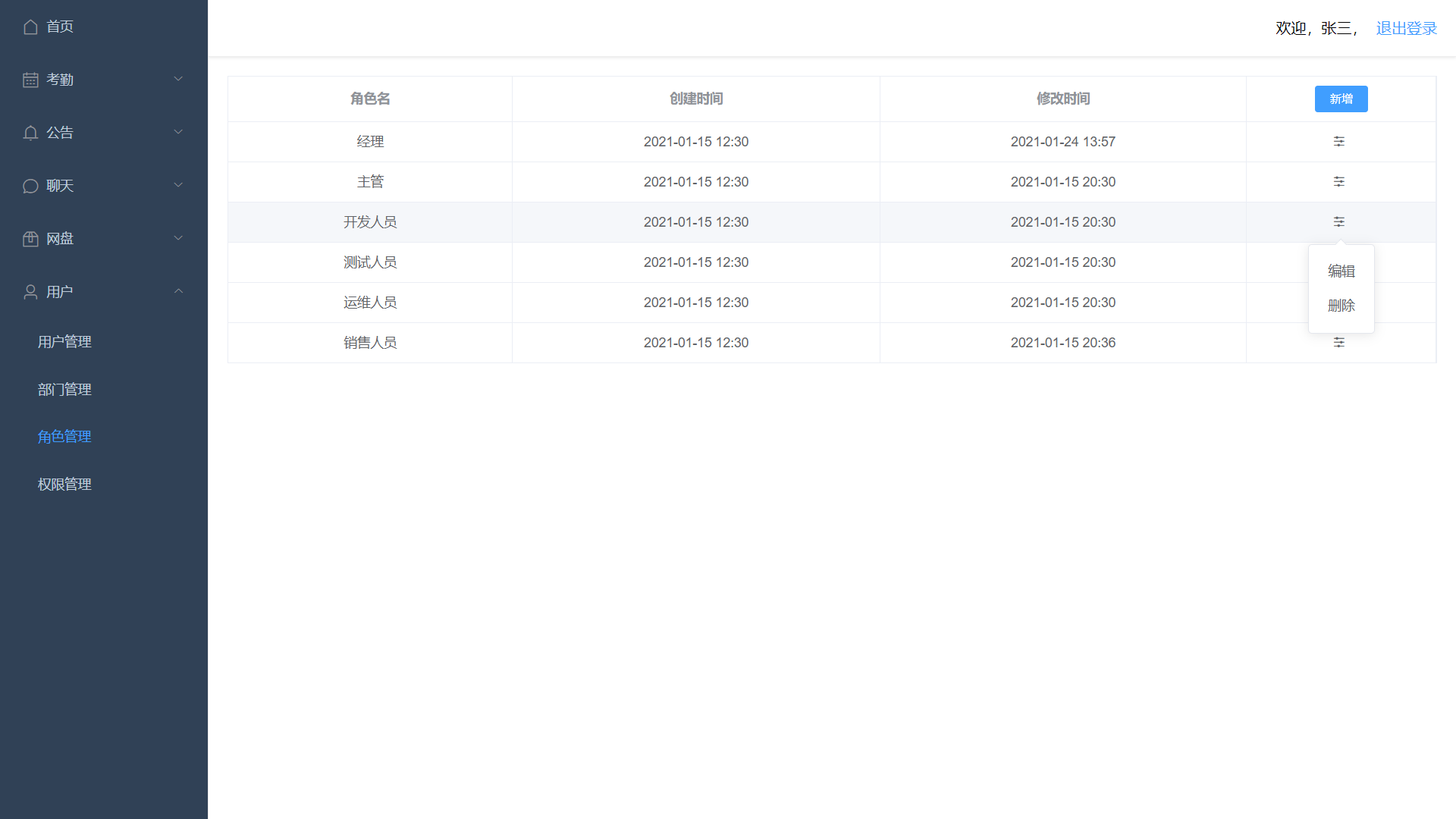Go to 权限管理 page
This screenshot has width=1456, height=819.
pyautogui.click(x=64, y=485)
